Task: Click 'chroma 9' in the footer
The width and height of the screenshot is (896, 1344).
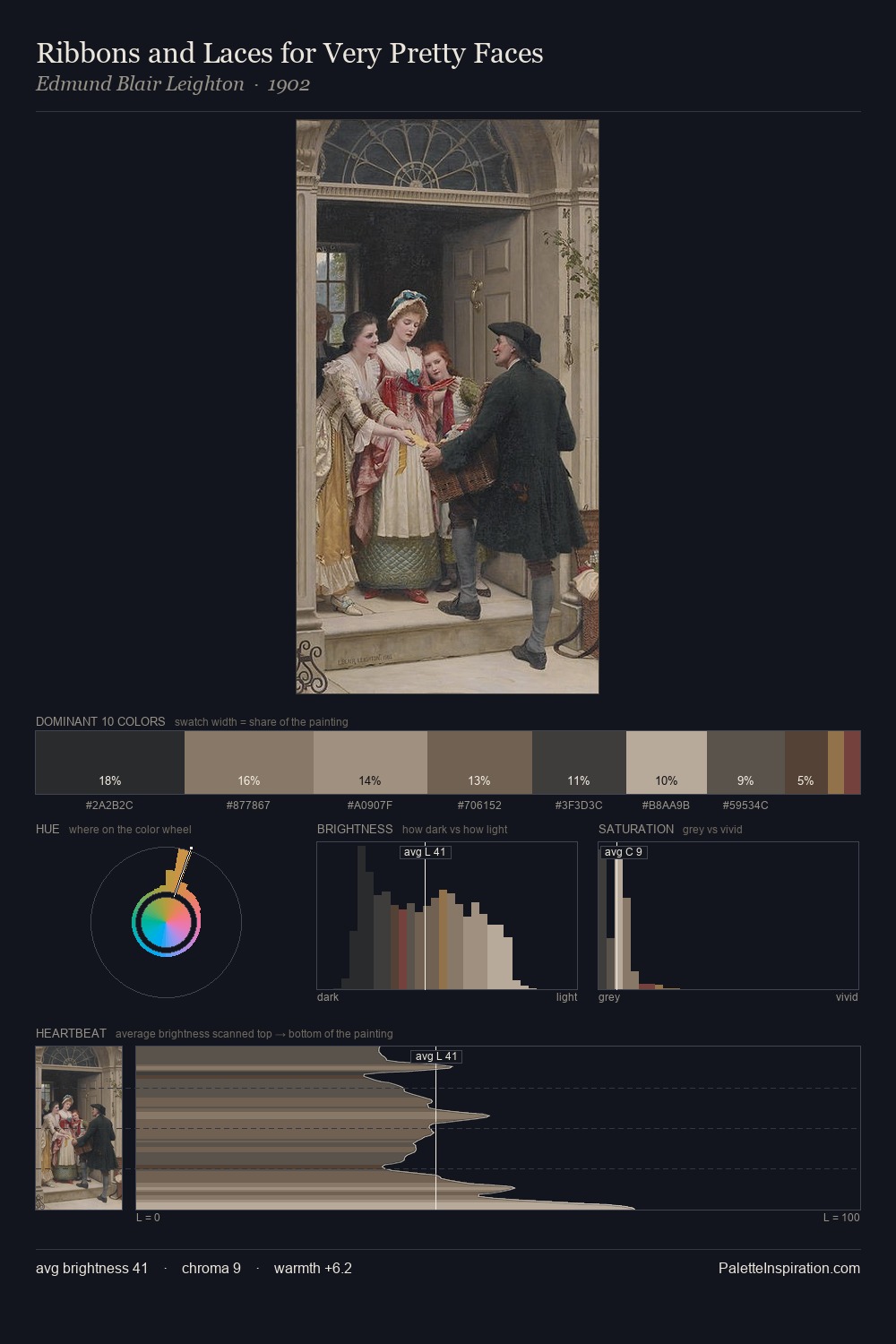Action: (211, 1268)
